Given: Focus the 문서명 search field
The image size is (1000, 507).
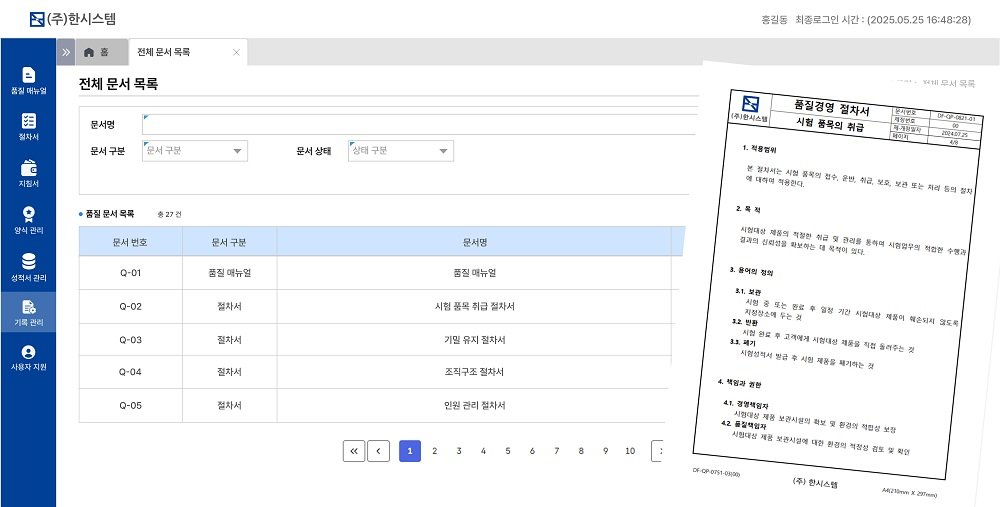Looking at the screenshot, I should coord(419,124).
